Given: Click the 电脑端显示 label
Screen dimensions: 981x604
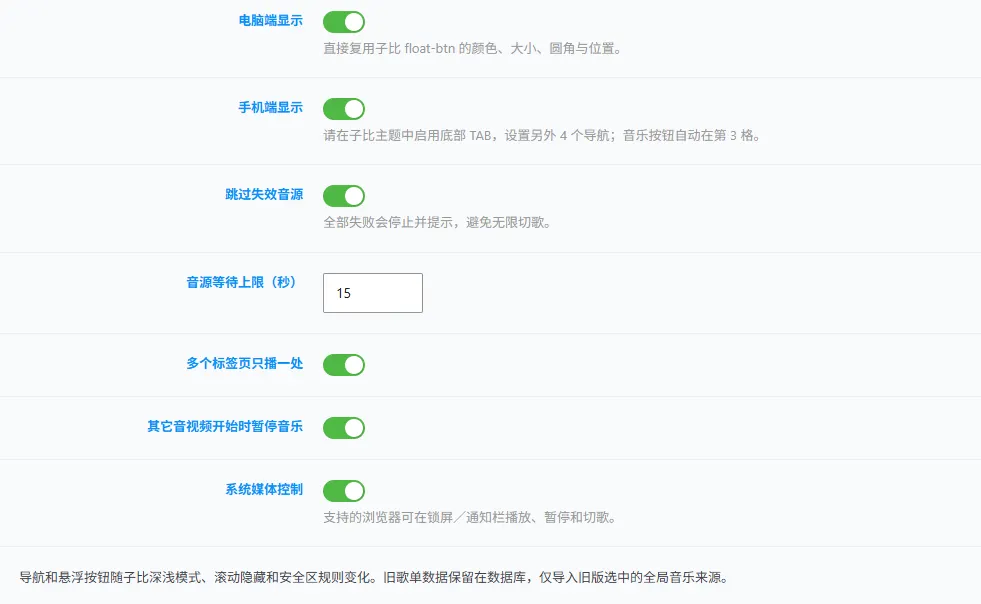Looking at the screenshot, I should [x=270, y=21].
